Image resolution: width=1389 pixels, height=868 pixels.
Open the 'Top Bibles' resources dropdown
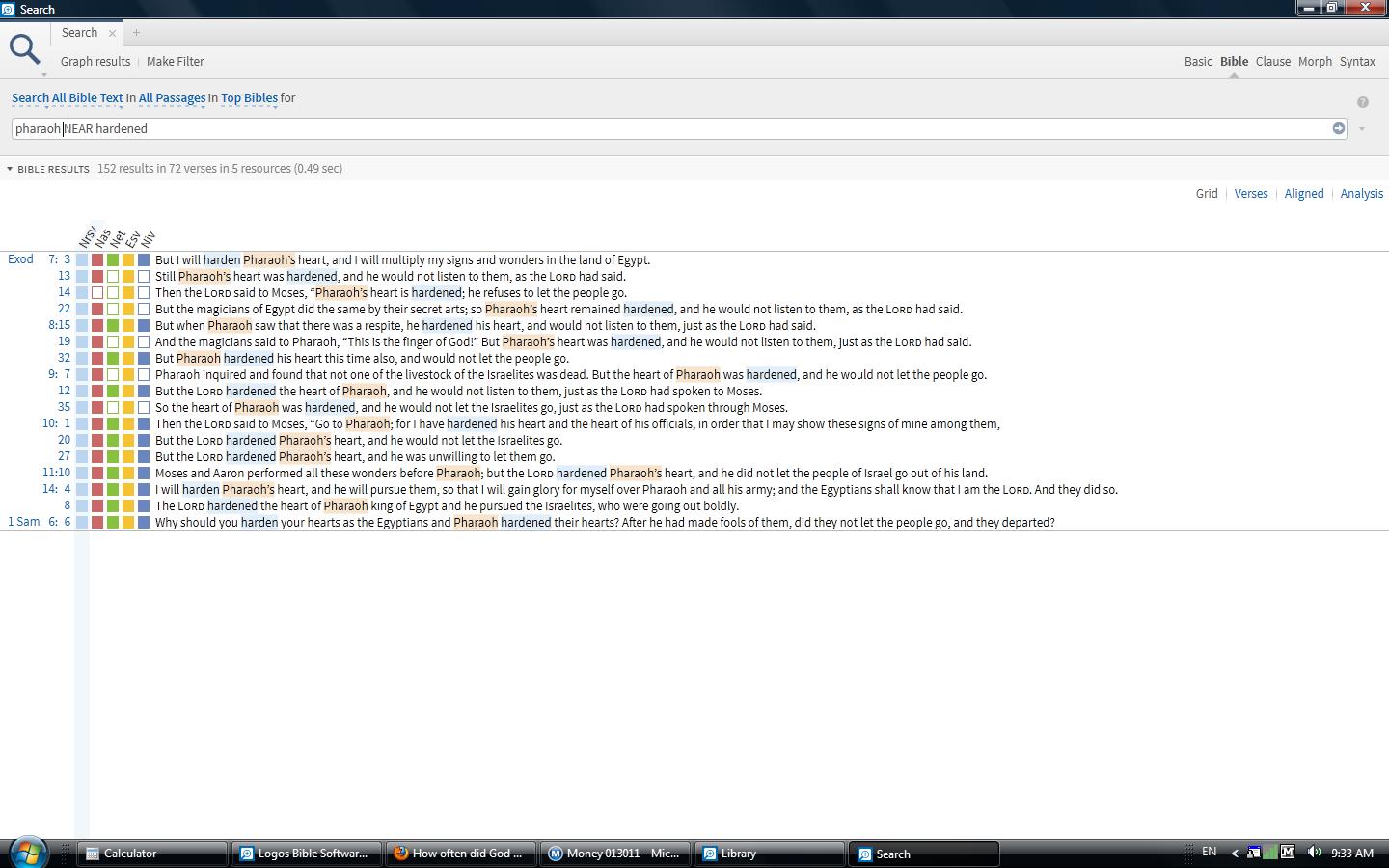coord(249,98)
